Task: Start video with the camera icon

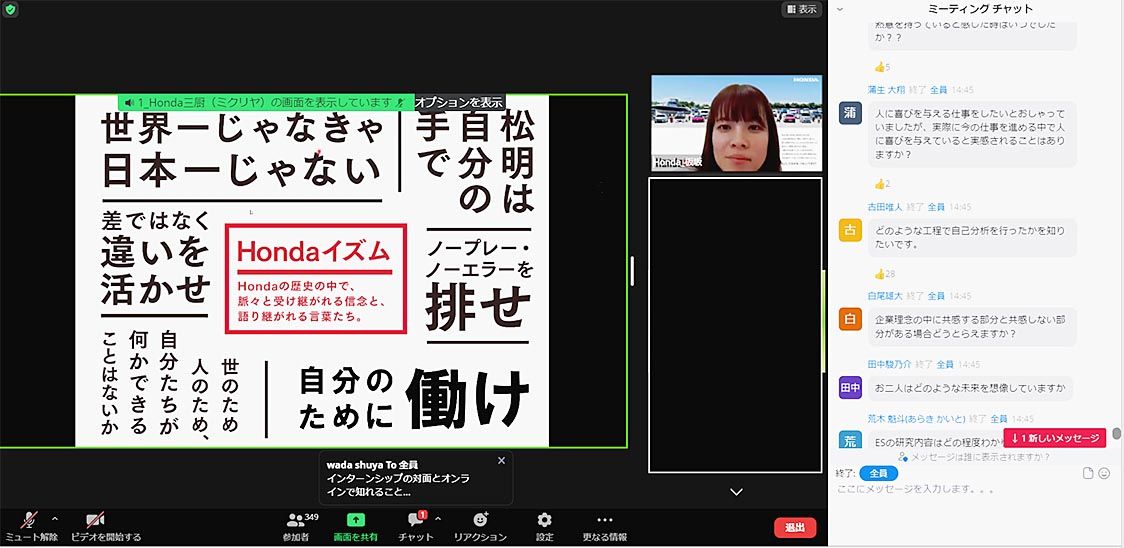Action: pos(96,520)
